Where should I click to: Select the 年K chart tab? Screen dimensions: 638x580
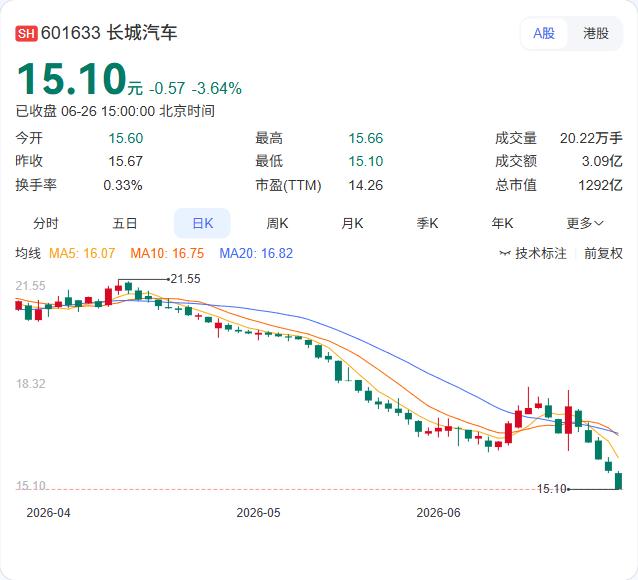pos(502,223)
